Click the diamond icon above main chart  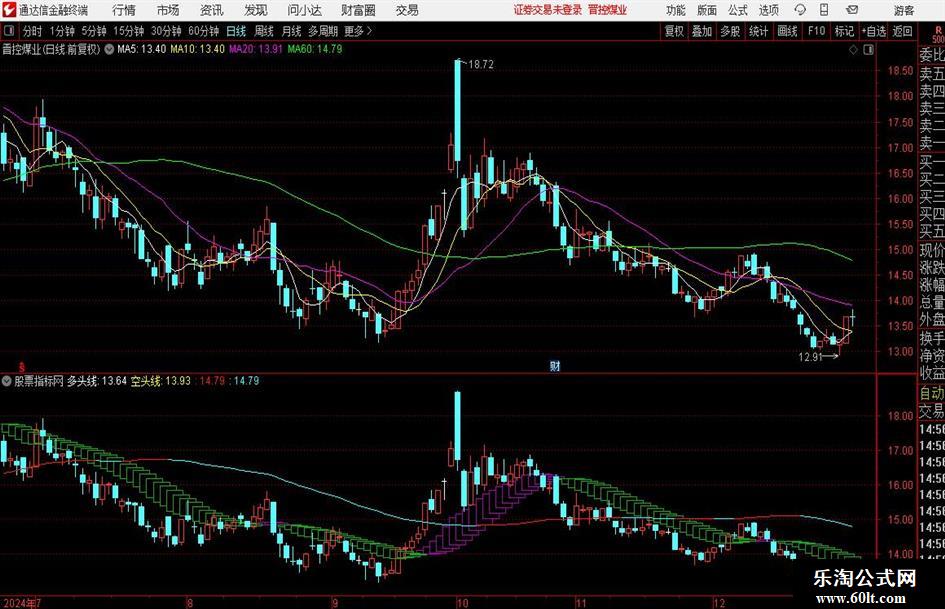coord(853,50)
